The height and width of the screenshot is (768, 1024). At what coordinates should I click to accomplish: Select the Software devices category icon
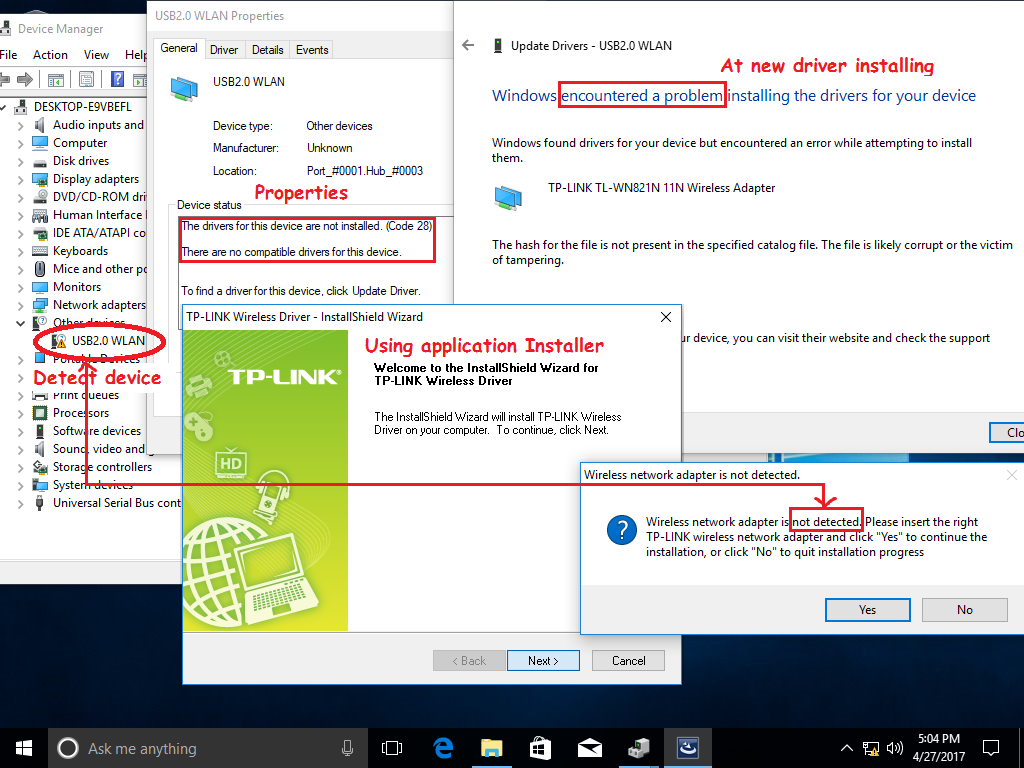tap(40, 431)
